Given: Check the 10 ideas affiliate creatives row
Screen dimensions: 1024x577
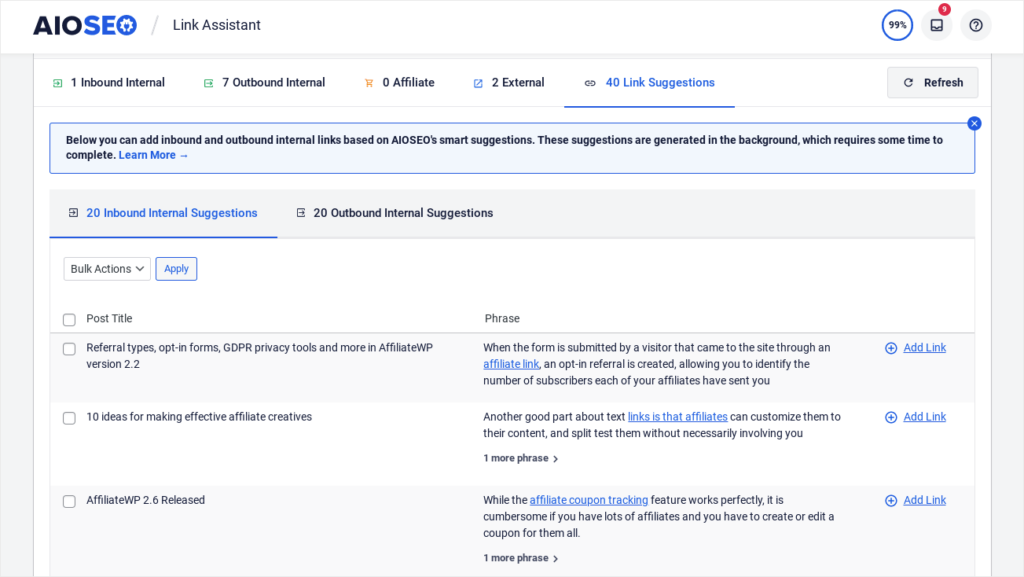Looking at the screenshot, I should [69, 418].
